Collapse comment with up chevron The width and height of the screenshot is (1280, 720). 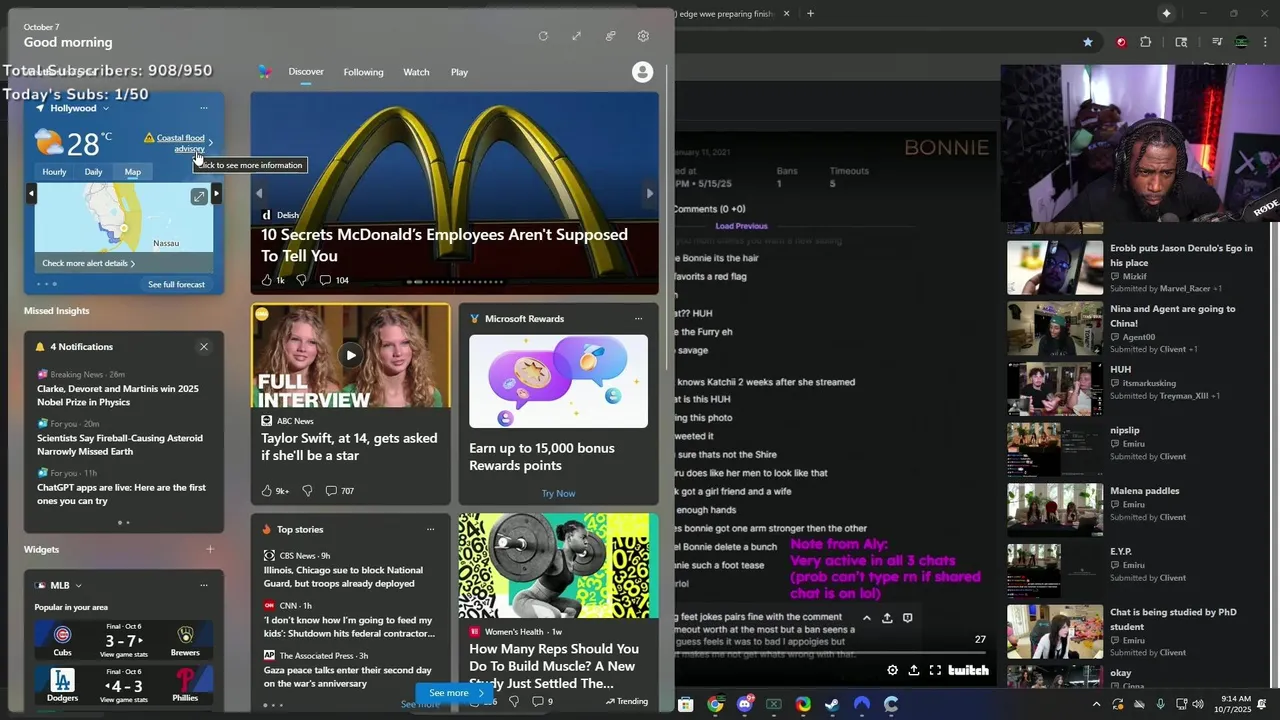(866, 618)
